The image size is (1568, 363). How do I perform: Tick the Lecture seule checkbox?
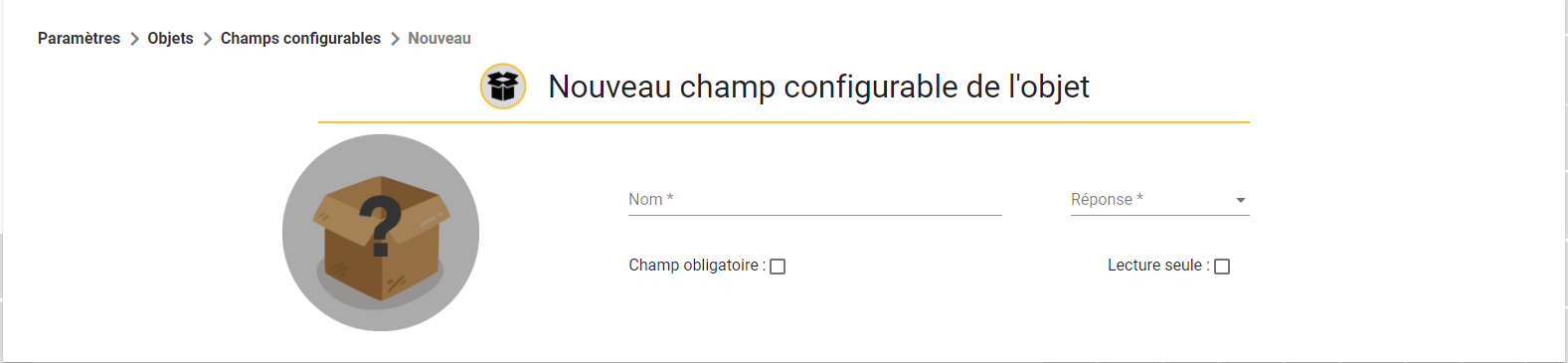[1222, 267]
